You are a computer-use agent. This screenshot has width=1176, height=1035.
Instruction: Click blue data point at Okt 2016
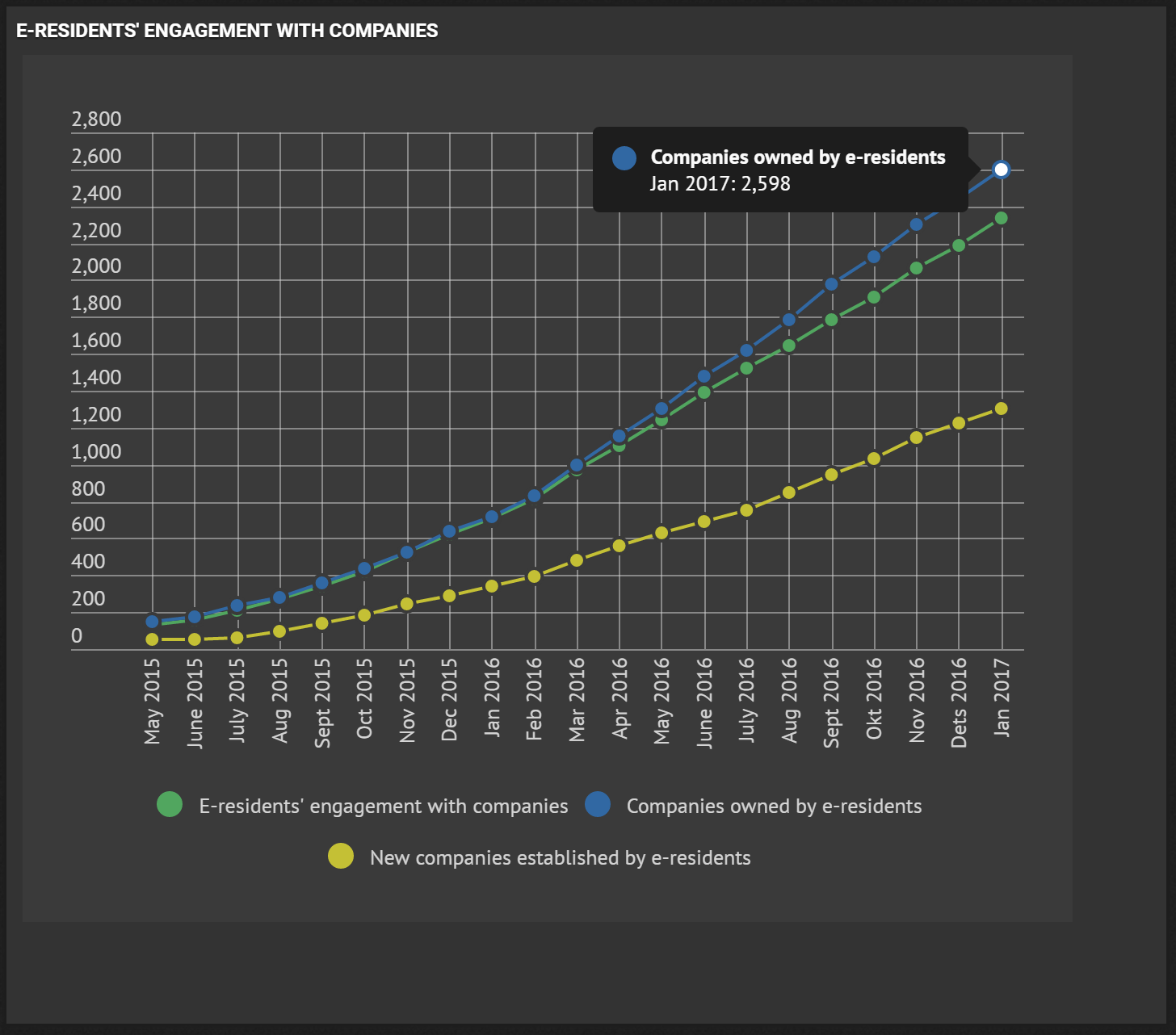point(873,257)
